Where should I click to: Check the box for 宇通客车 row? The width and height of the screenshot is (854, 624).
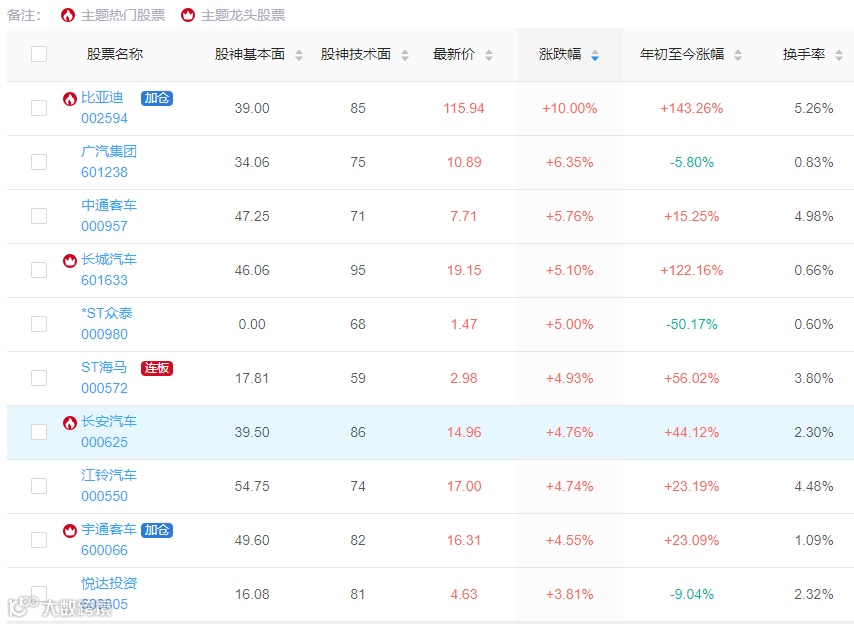pyautogui.click(x=39, y=540)
